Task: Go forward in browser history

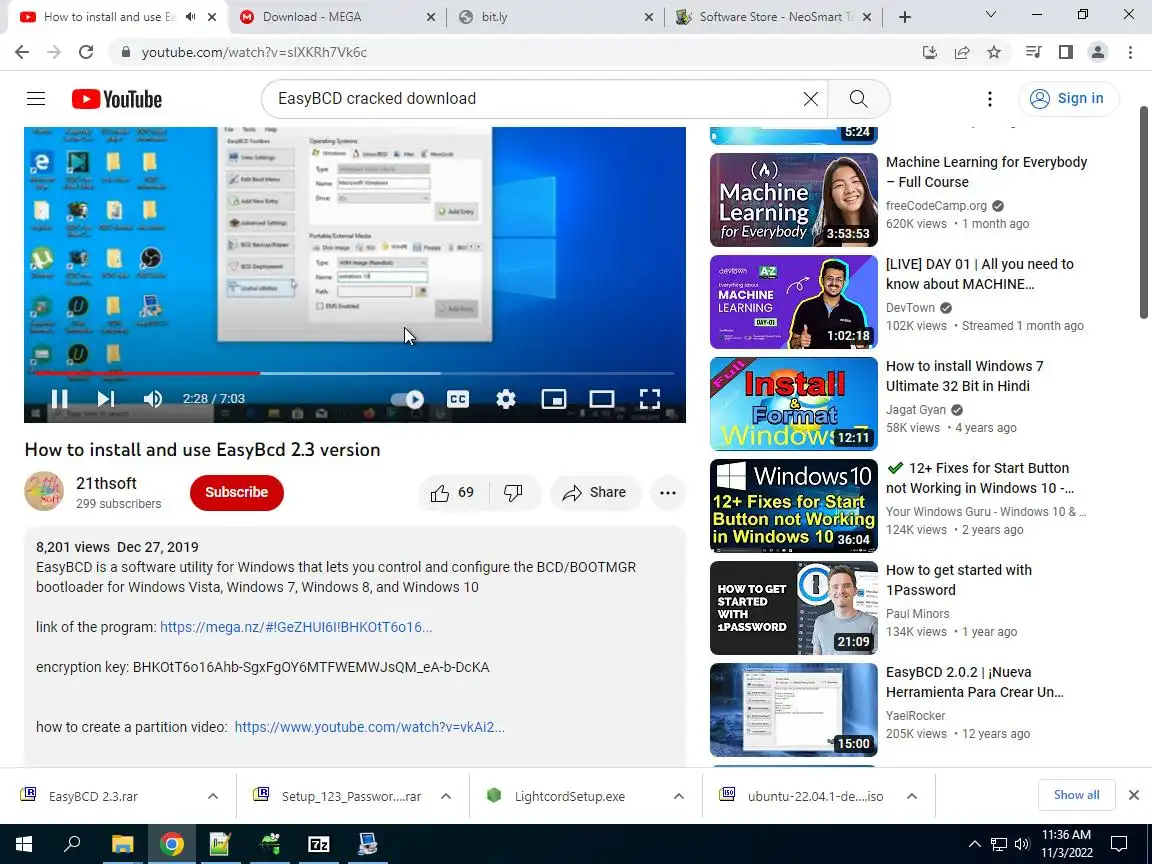Action: (54, 52)
